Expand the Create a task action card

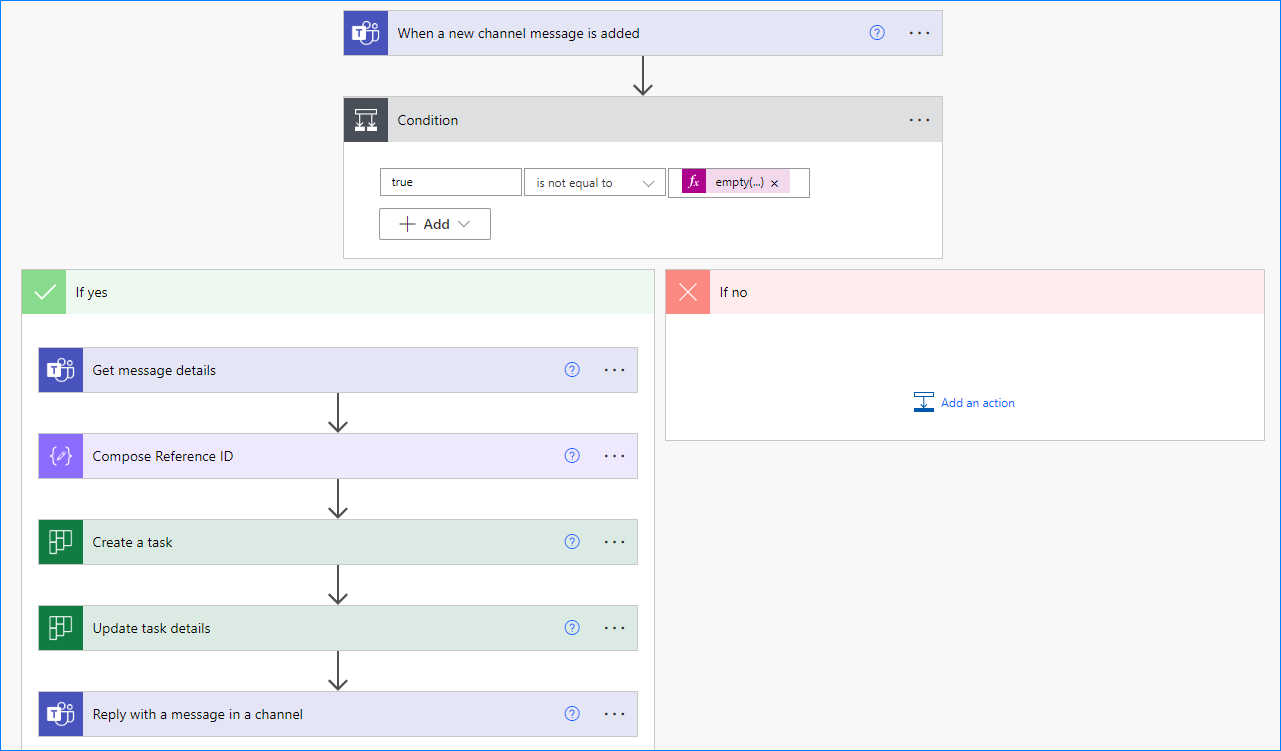coord(320,542)
